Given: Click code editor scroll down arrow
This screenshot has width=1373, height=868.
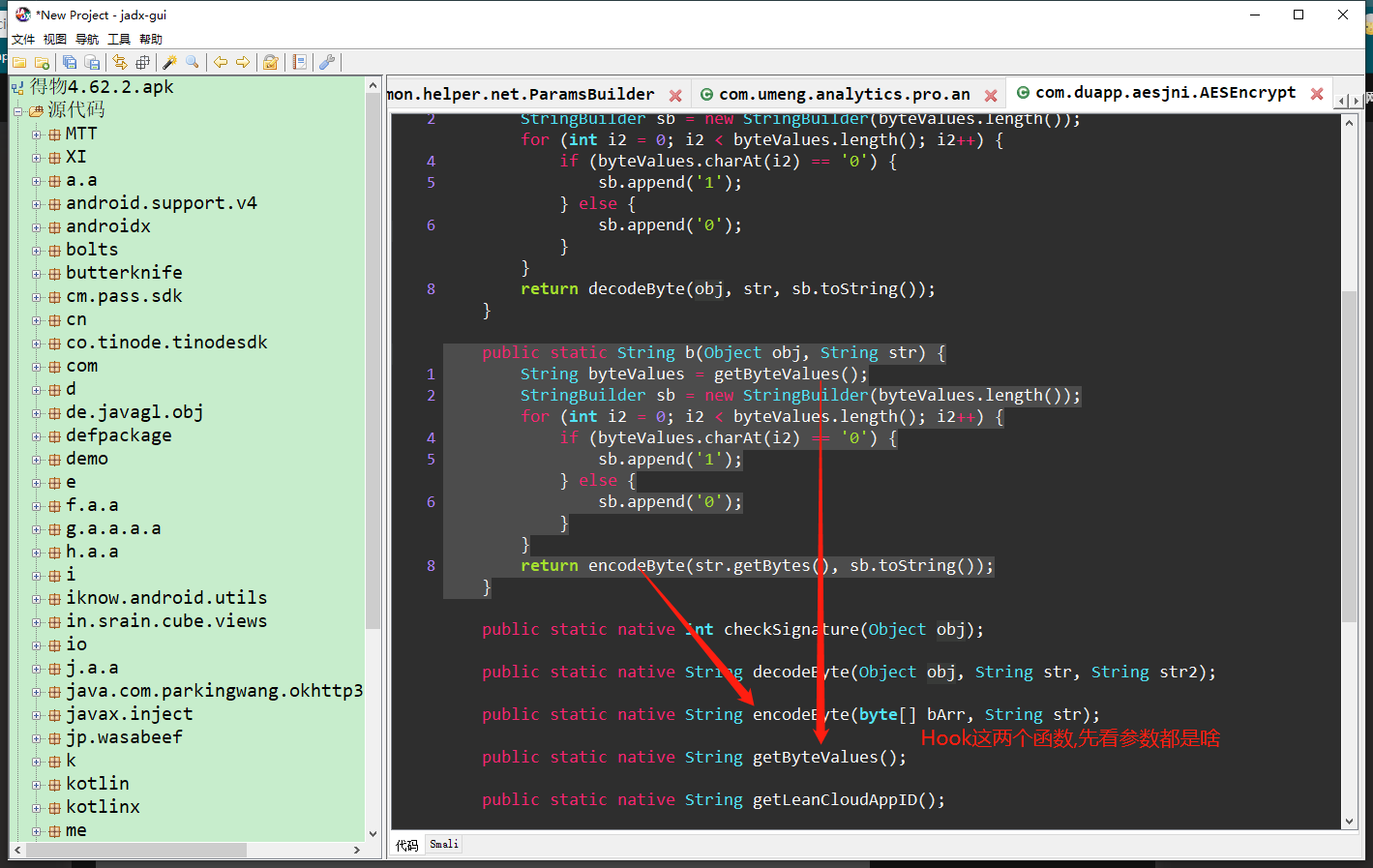Looking at the screenshot, I should 1350,822.
